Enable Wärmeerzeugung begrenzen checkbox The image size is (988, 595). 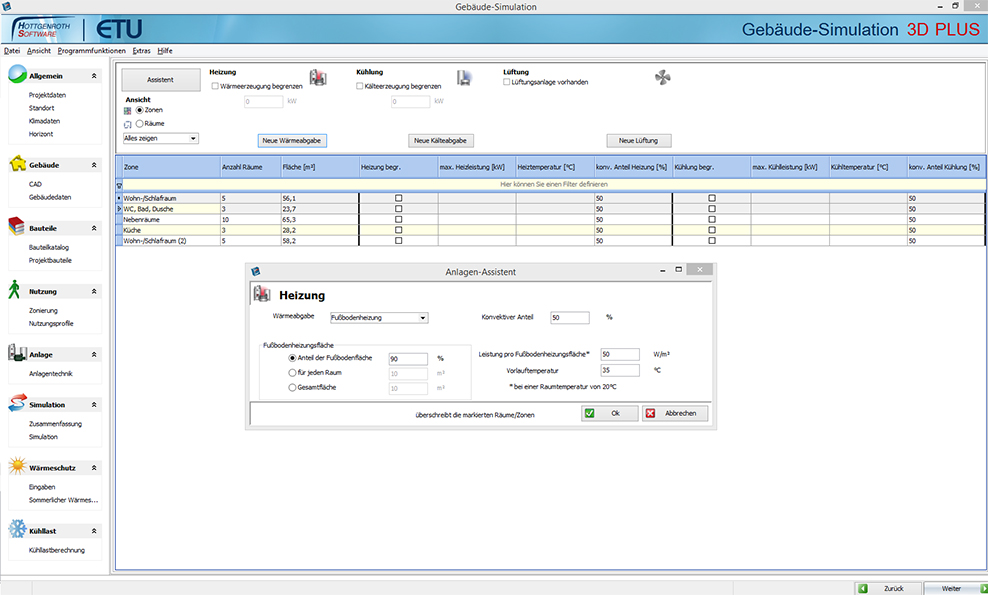point(216,87)
